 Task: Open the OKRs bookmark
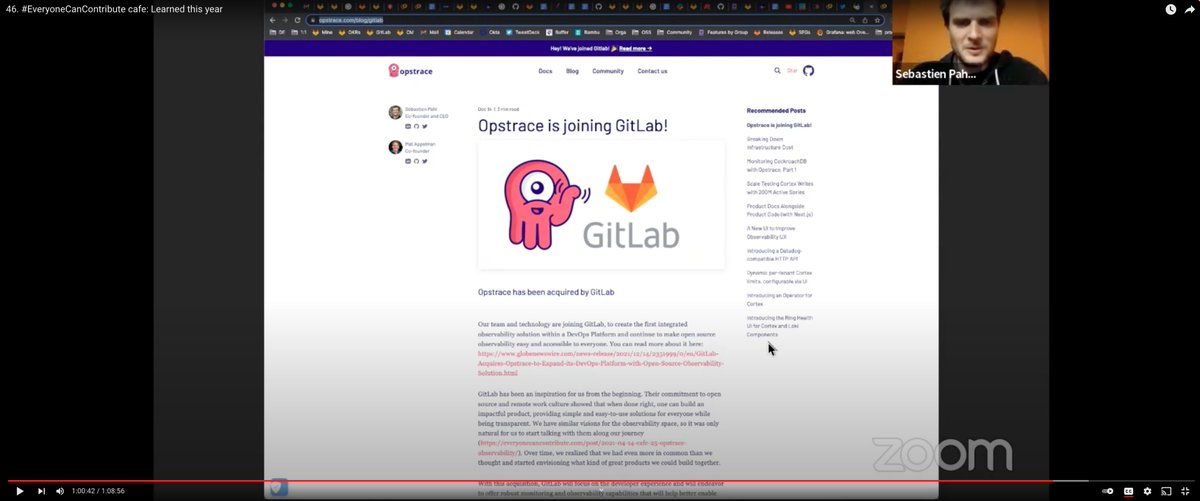351,32
